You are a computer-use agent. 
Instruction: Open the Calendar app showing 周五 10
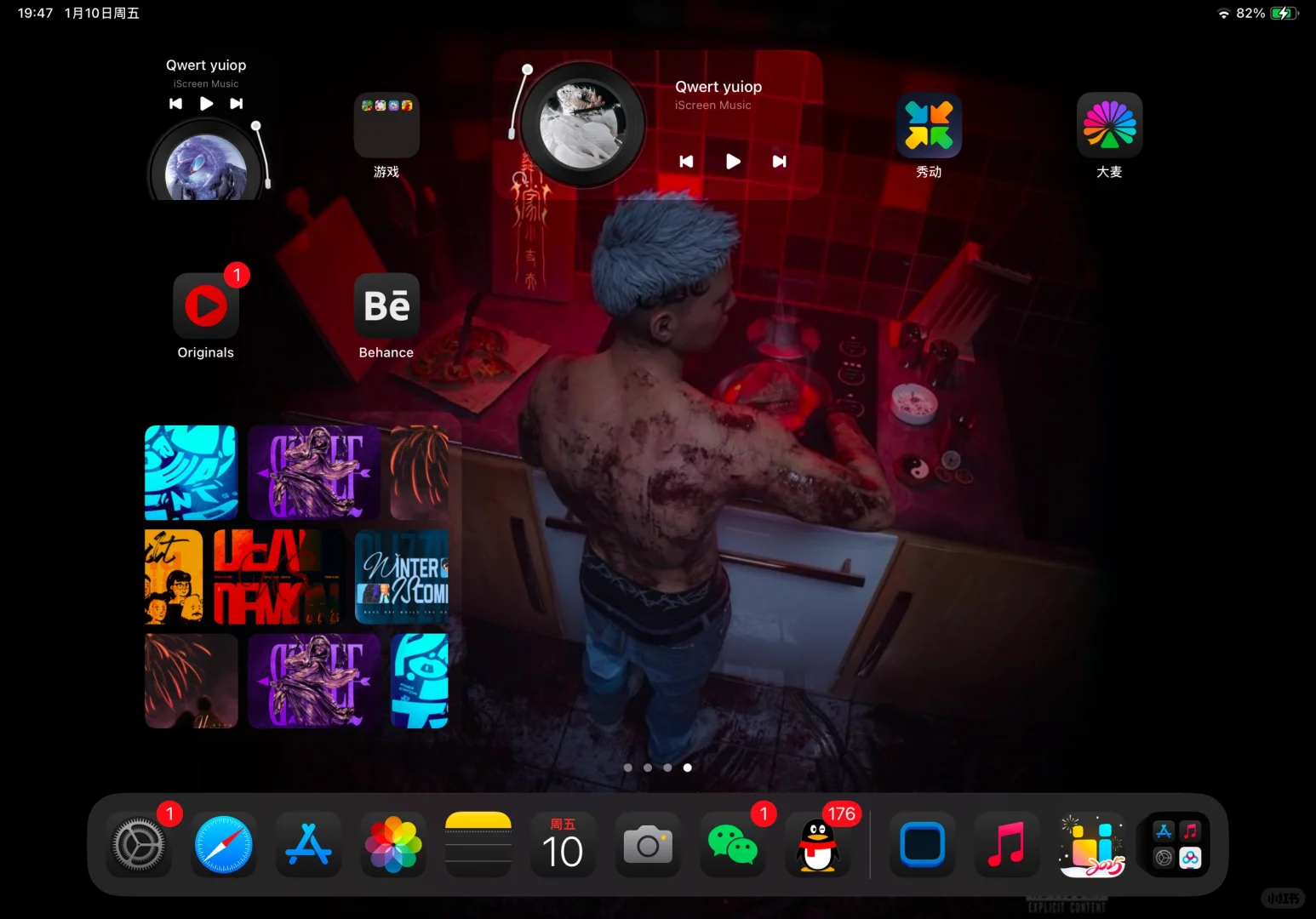tap(563, 845)
